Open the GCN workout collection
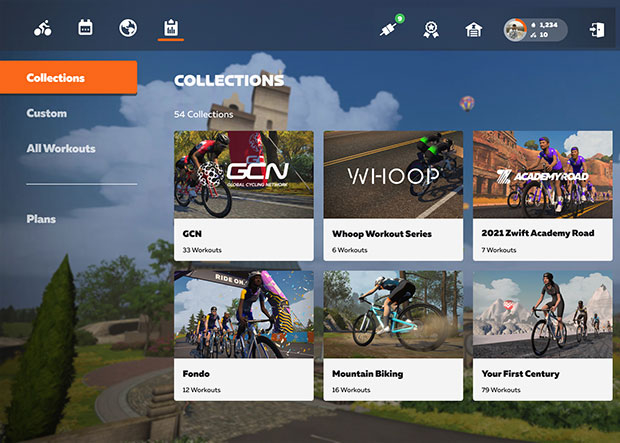The width and height of the screenshot is (620, 443). coord(243,195)
